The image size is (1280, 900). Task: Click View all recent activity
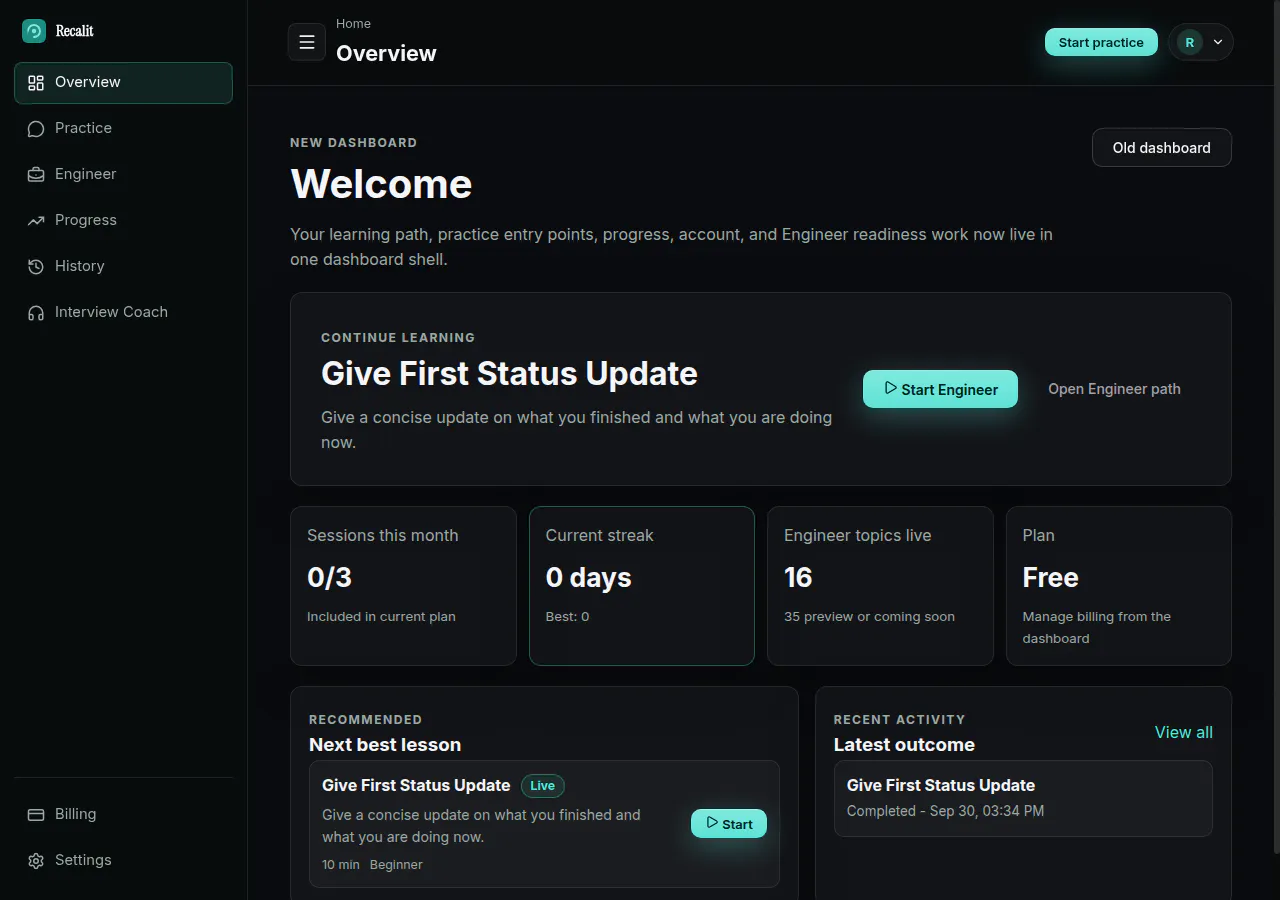point(1184,732)
